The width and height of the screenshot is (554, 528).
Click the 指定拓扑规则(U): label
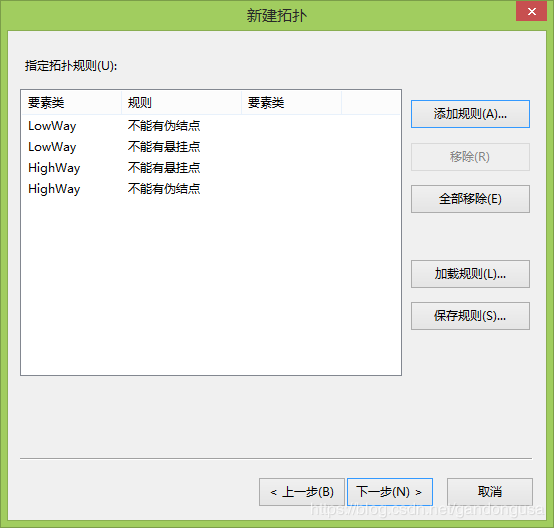tap(71, 66)
